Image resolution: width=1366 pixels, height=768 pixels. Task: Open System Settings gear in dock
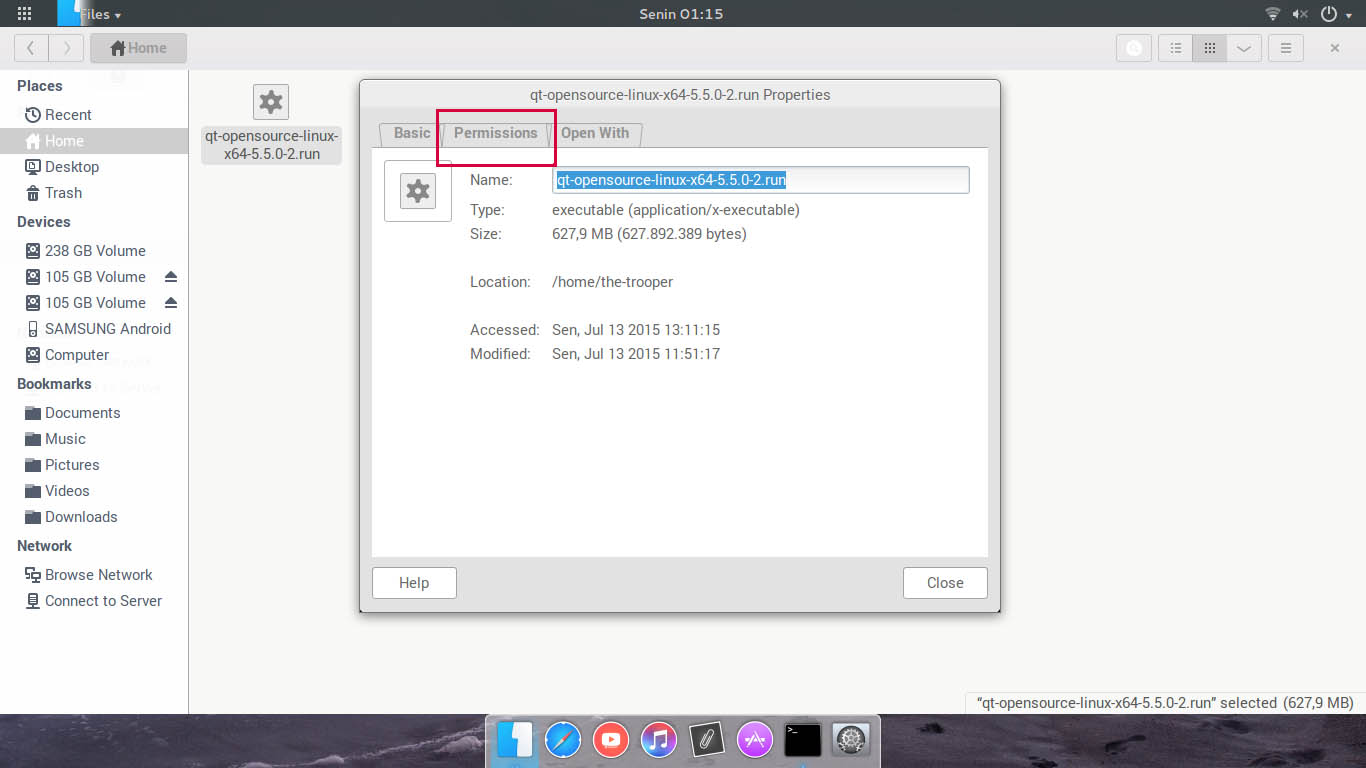851,740
